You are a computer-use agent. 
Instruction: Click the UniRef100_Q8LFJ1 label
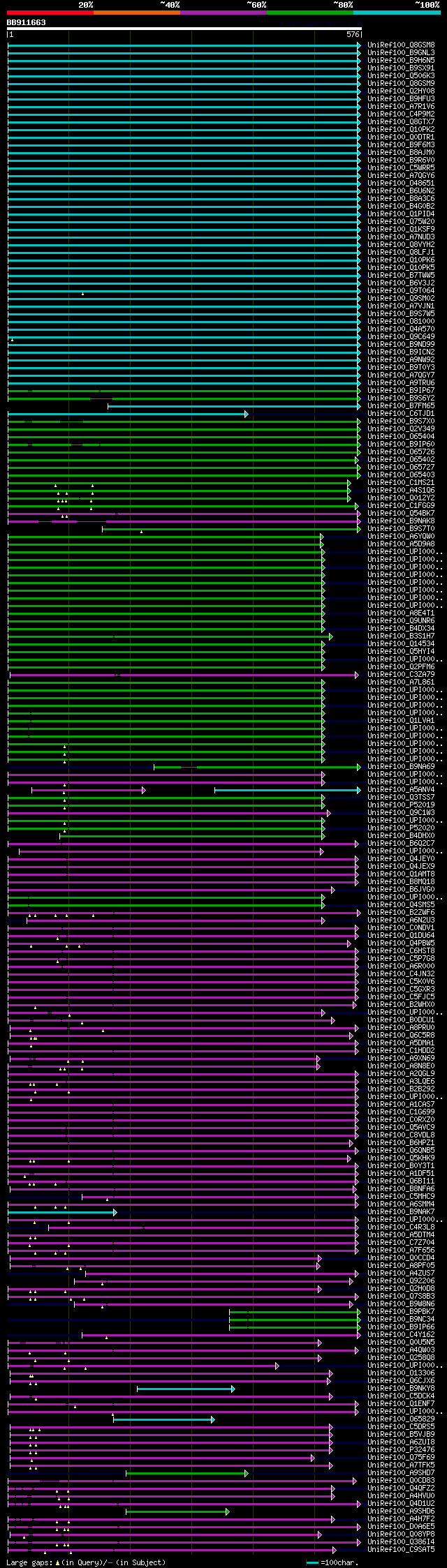coord(401,252)
